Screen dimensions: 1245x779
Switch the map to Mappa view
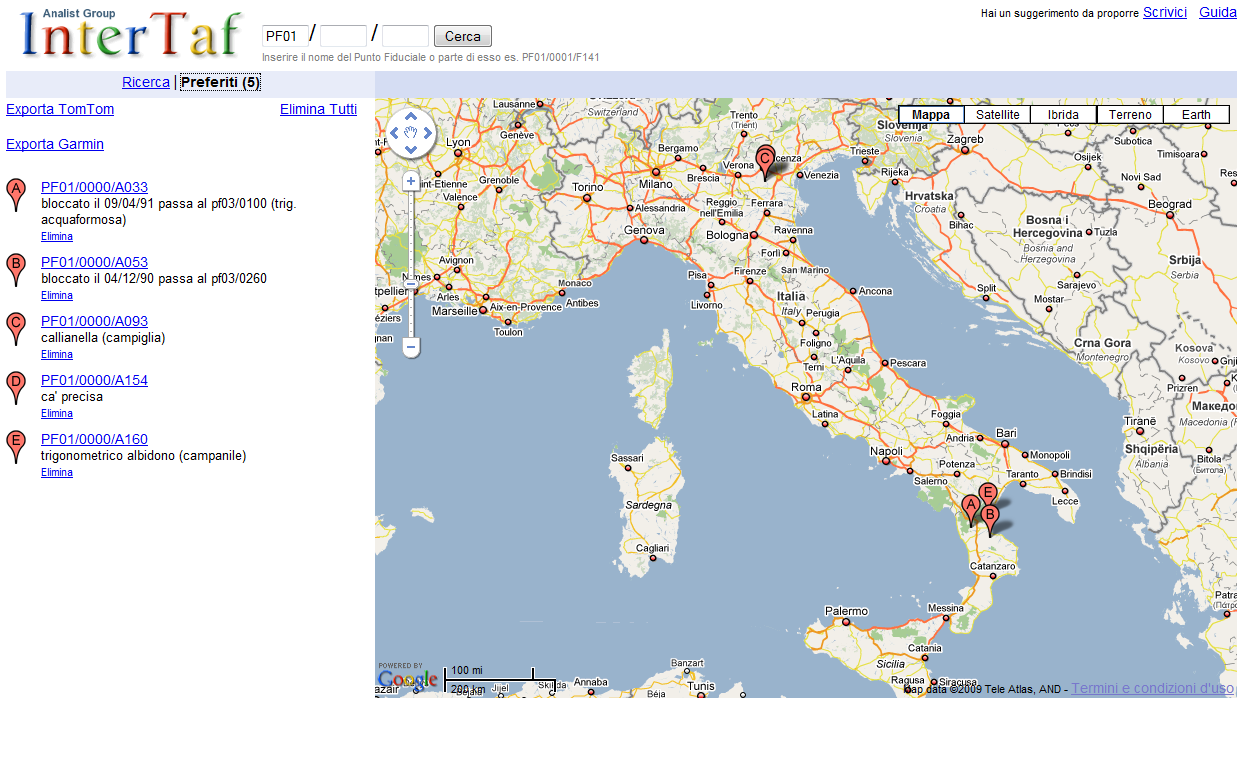[x=932, y=115]
